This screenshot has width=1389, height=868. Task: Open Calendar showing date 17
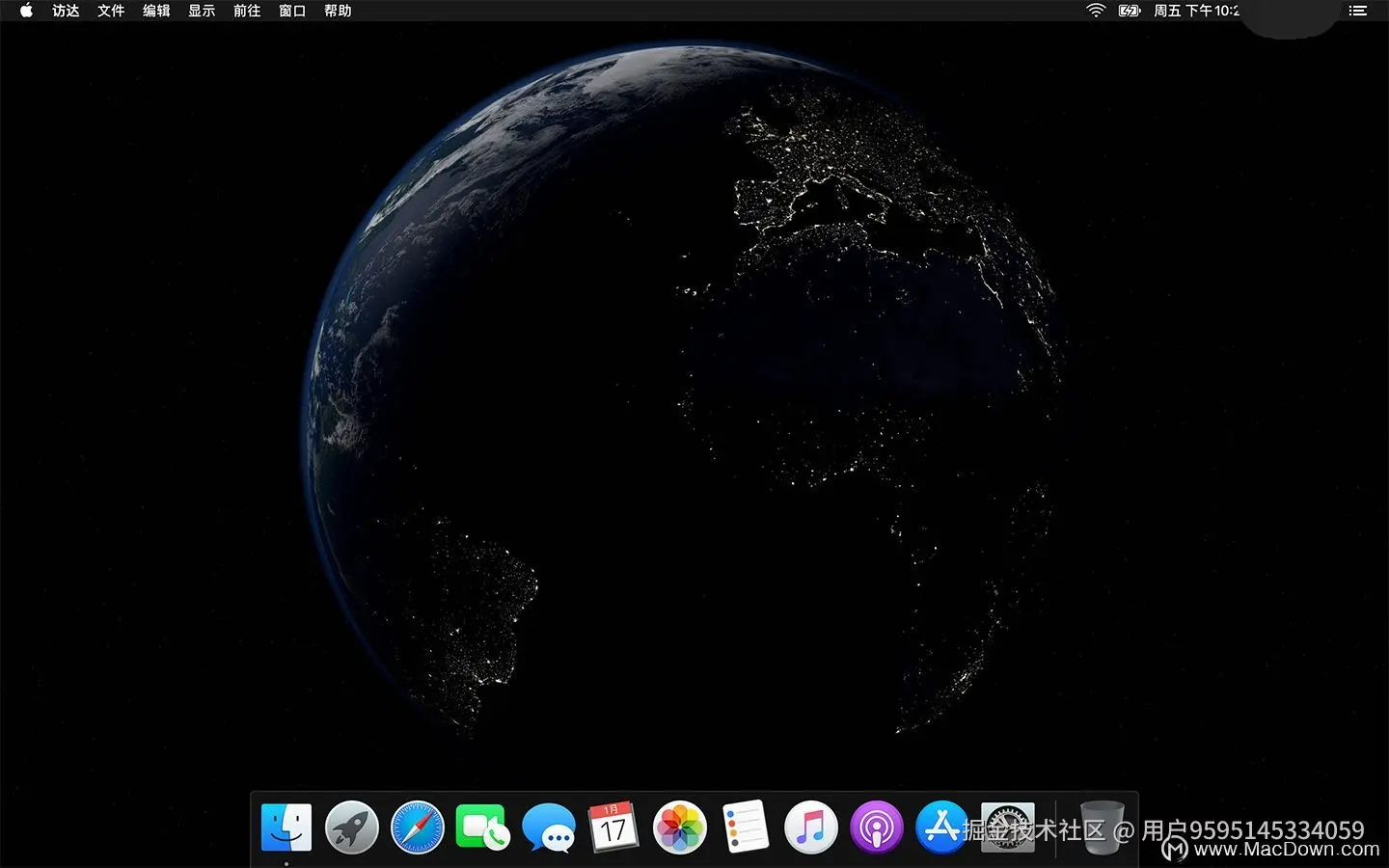613,827
